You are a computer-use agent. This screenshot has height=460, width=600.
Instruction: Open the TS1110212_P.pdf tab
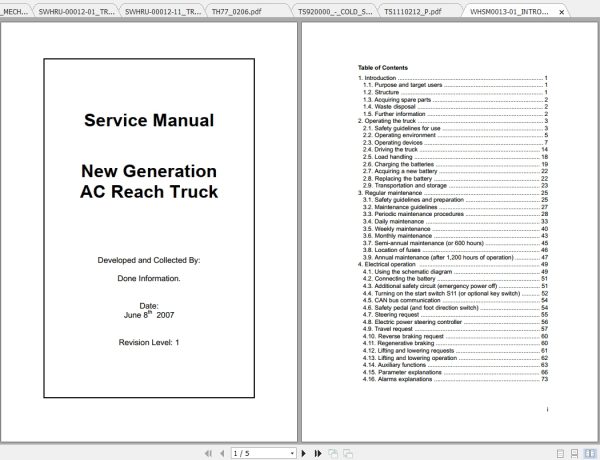pos(412,12)
